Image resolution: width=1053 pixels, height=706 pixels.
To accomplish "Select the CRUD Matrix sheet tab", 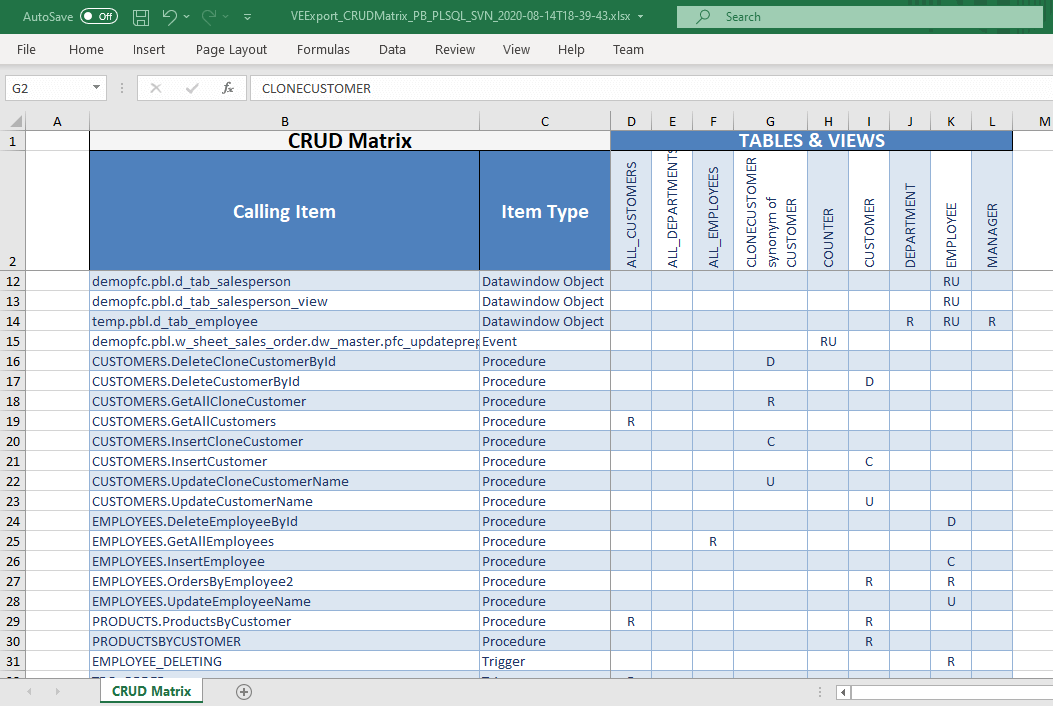I will (151, 691).
